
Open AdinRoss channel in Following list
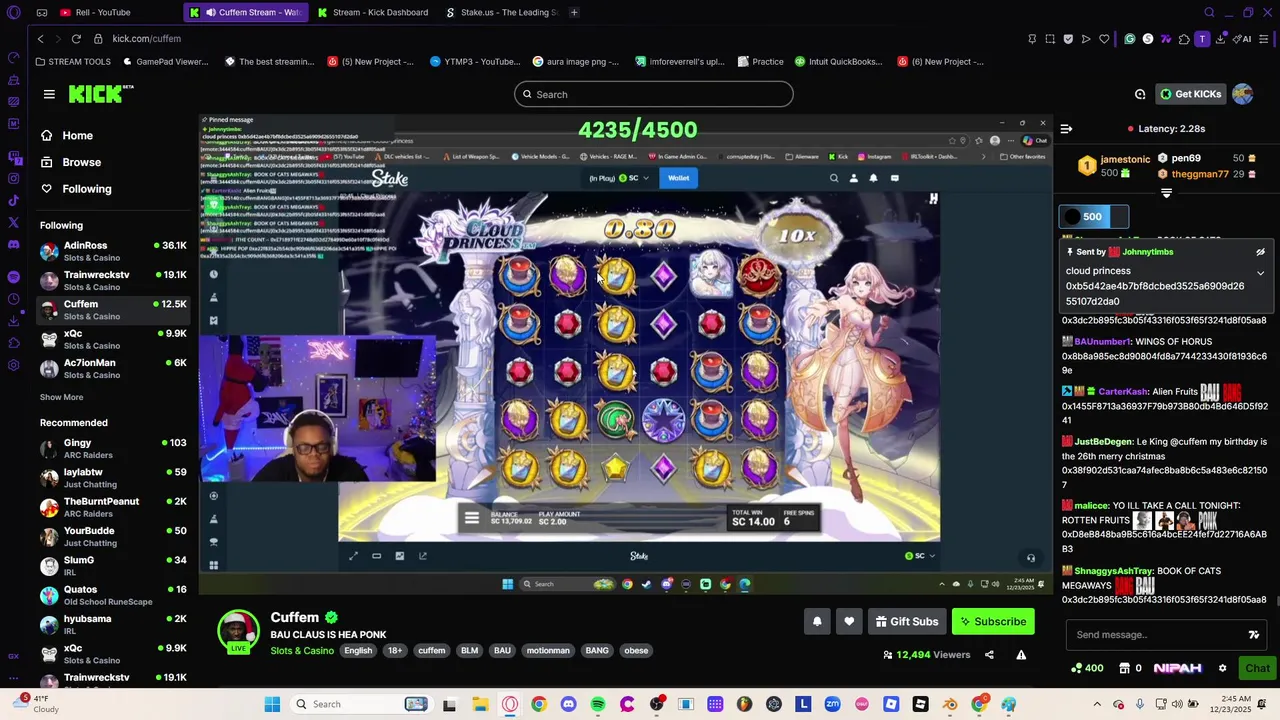point(113,251)
